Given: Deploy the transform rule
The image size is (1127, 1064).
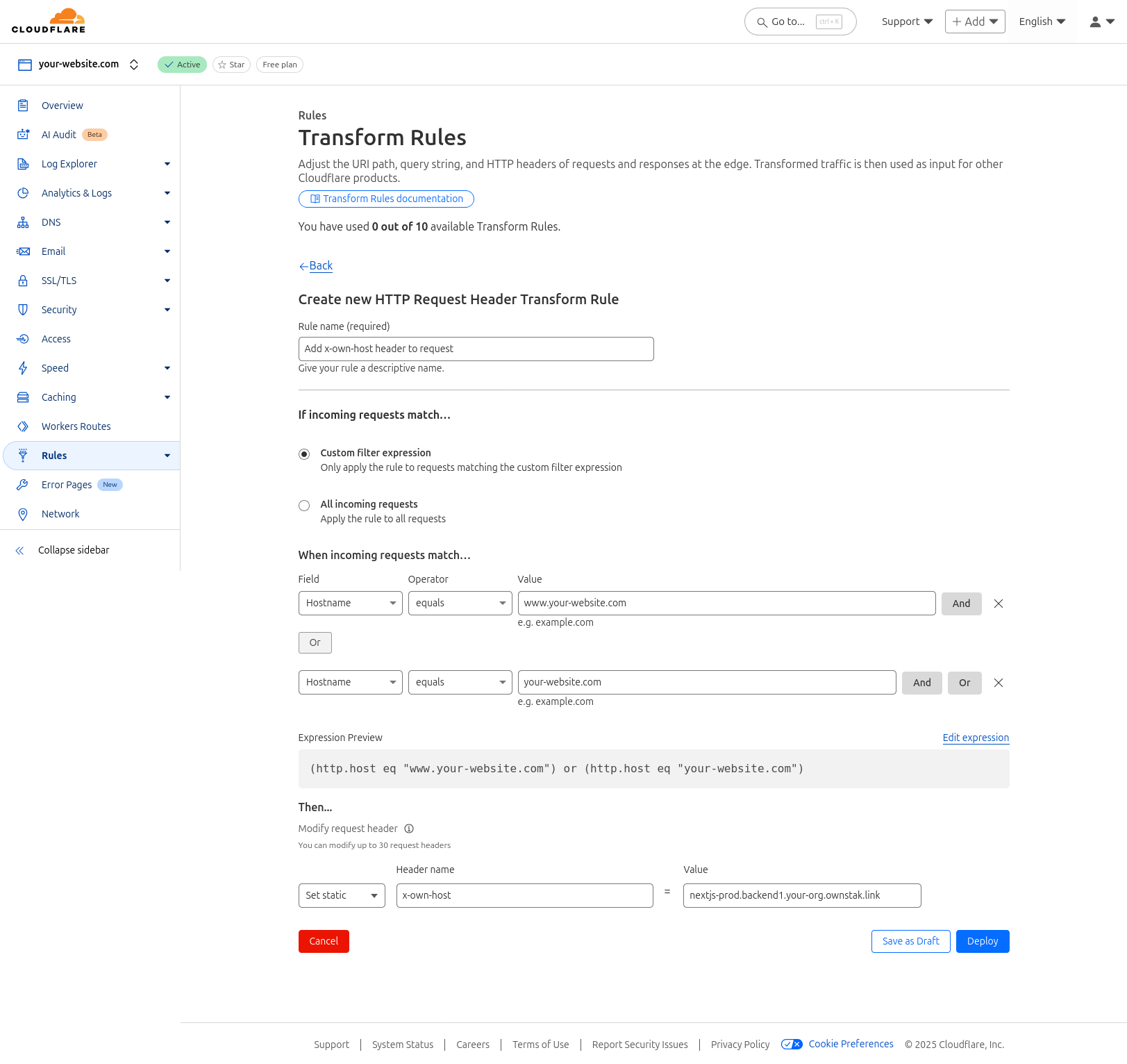Looking at the screenshot, I should pyautogui.click(x=982, y=941).
